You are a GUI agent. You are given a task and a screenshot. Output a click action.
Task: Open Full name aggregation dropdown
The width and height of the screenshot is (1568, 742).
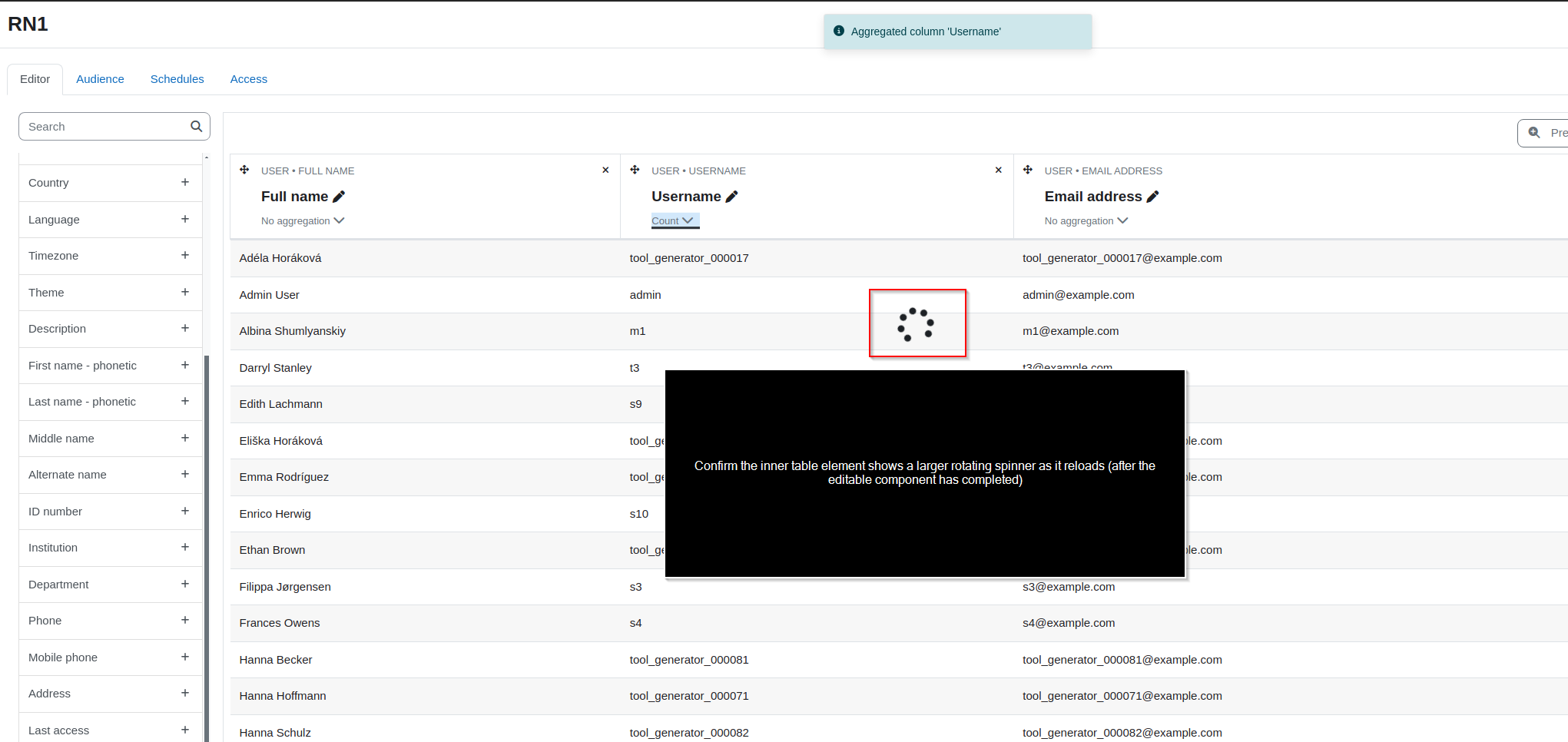pos(303,220)
